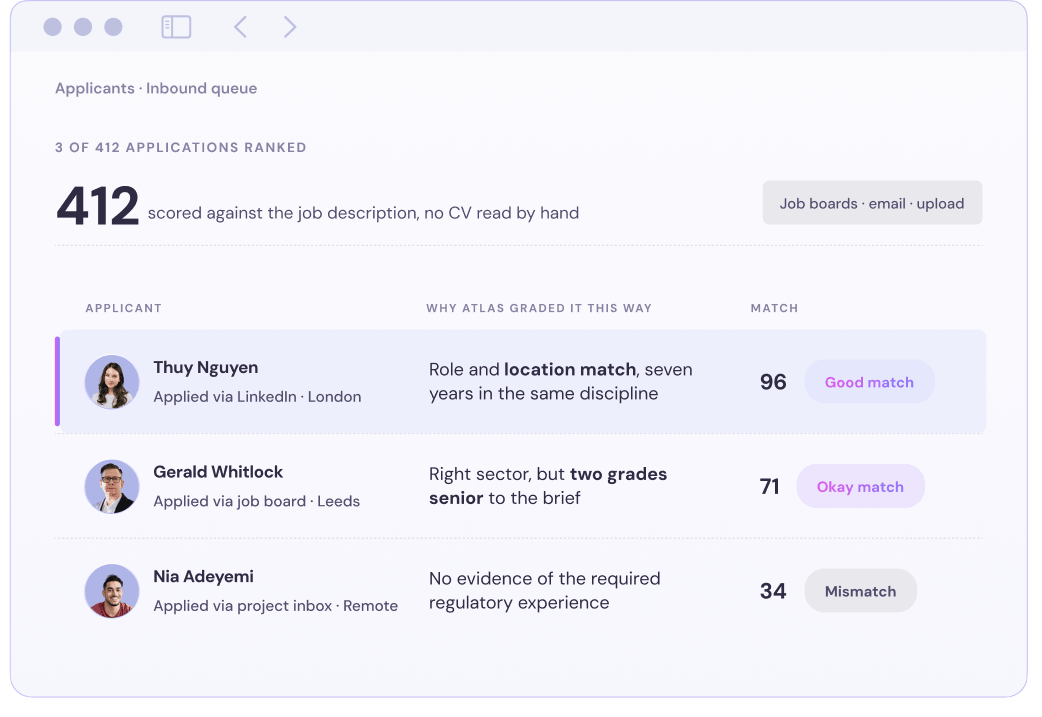
Task: Select applicant name Gerald Whitlock
Action: coord(218,472)
